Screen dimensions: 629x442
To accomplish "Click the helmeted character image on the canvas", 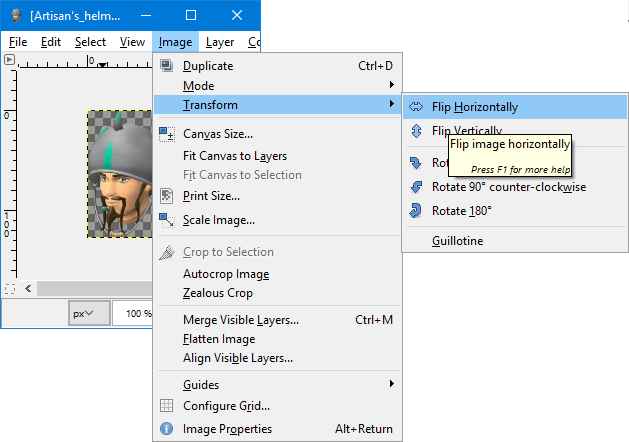I will (120, 175).
